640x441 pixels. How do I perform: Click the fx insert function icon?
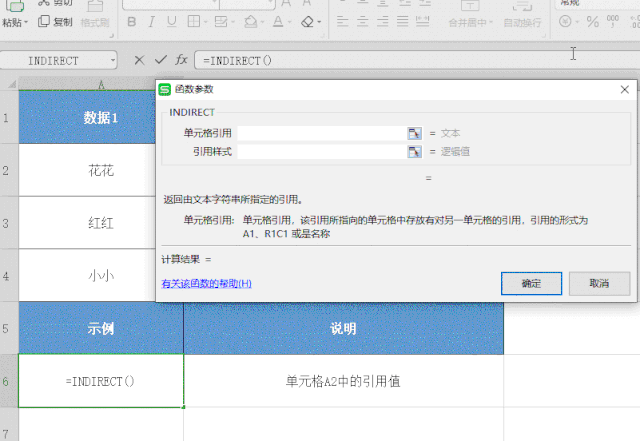[181, 60]
